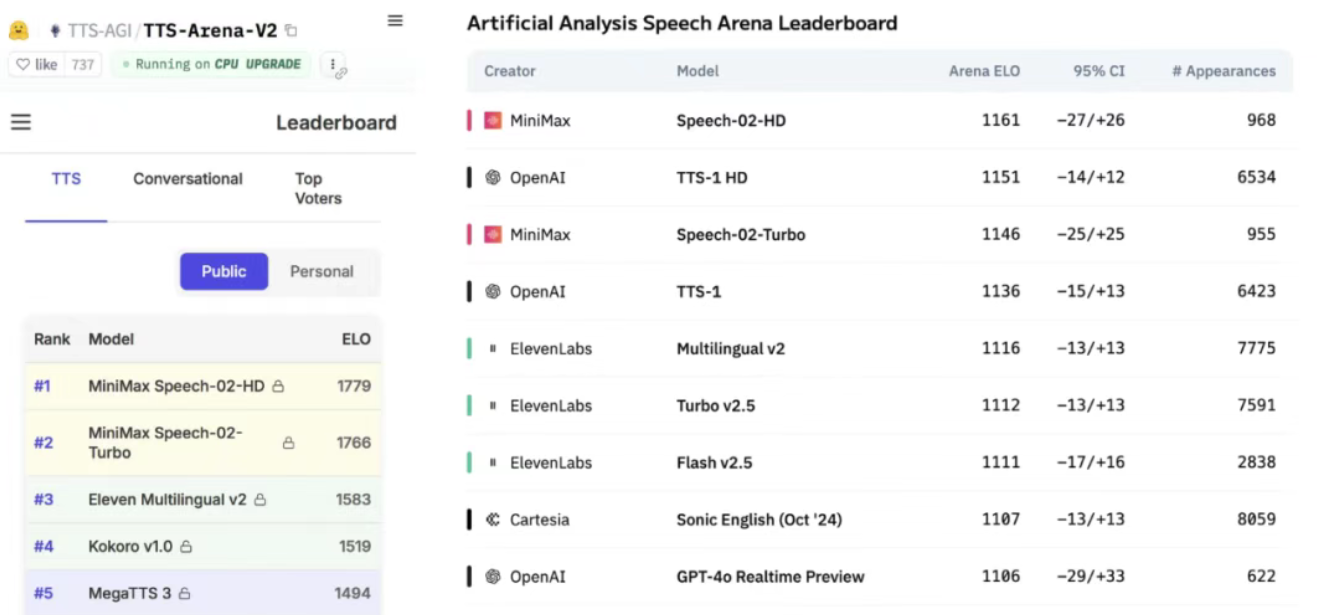This screenshot has width=1317, height=615.
Task: Select the TTS tab
Action: (66, 179)
